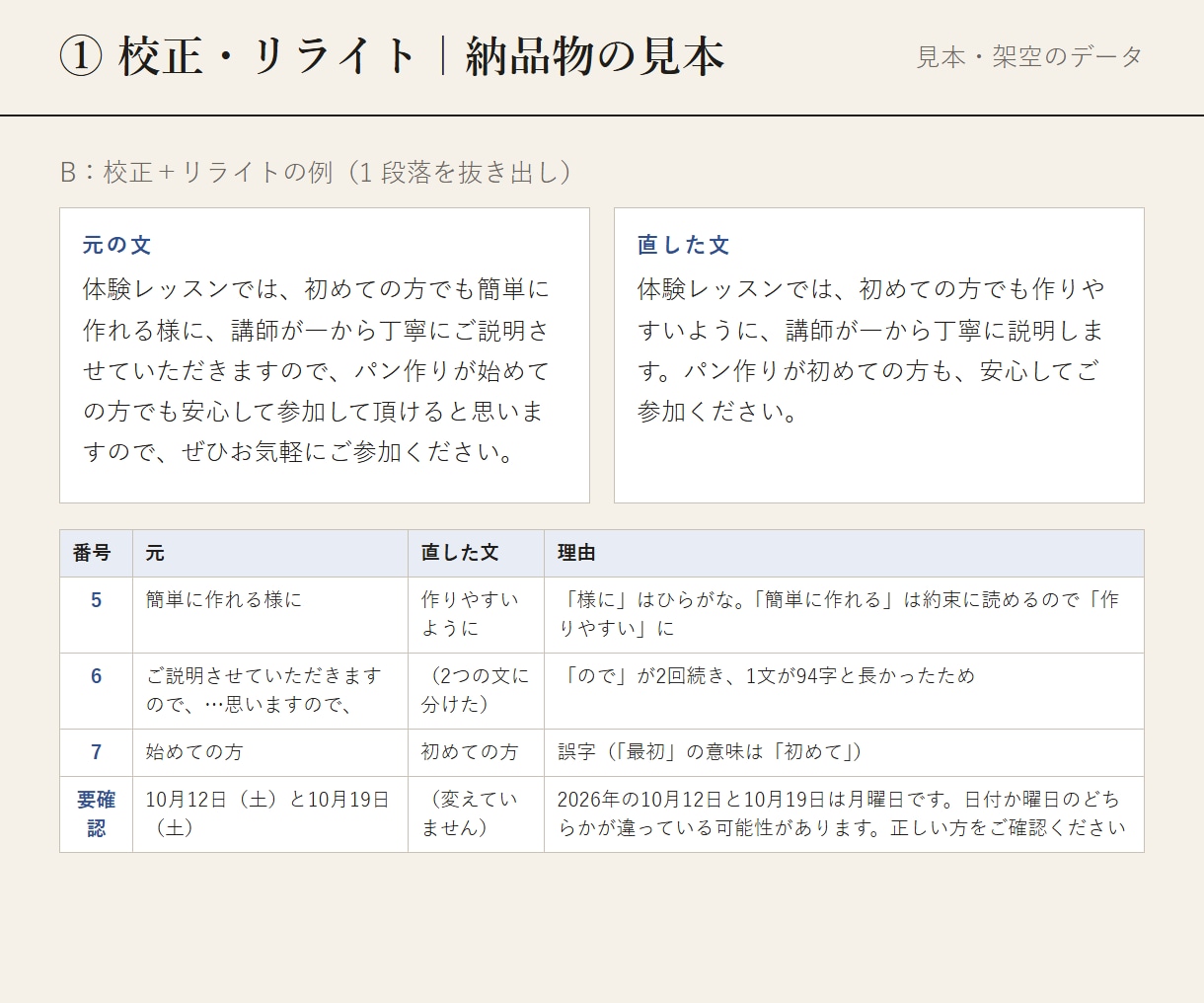
Task: Click the revised paragraph starting '体験レッスンでは、初めての方でも作りや'
Action: 871,350
